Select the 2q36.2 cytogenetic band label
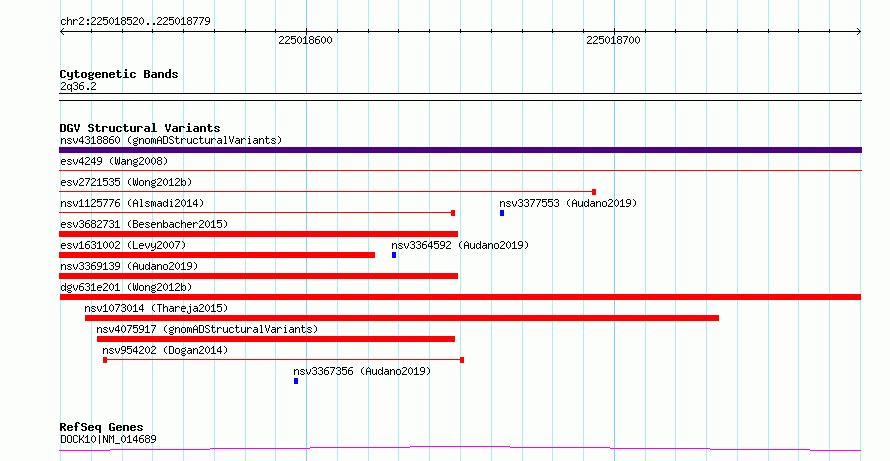The height and width of the screenshot is (461, 890). coord(78,86)
